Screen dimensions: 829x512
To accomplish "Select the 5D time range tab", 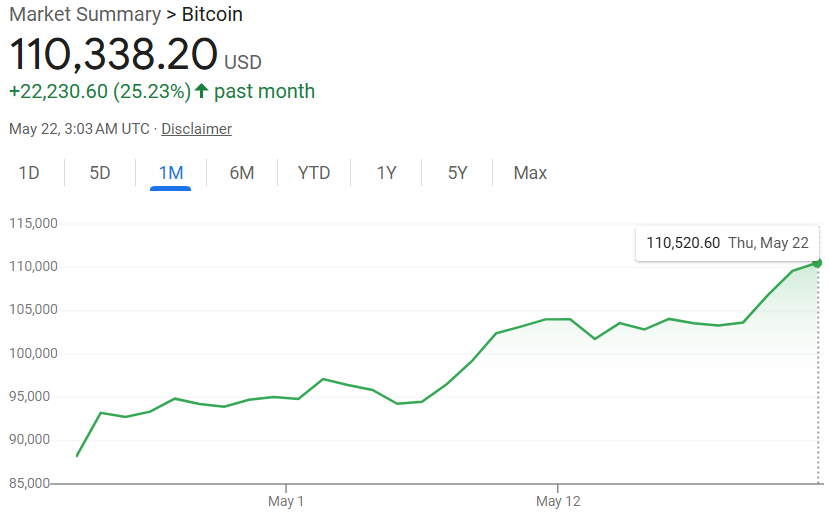I will click(100, 173).
